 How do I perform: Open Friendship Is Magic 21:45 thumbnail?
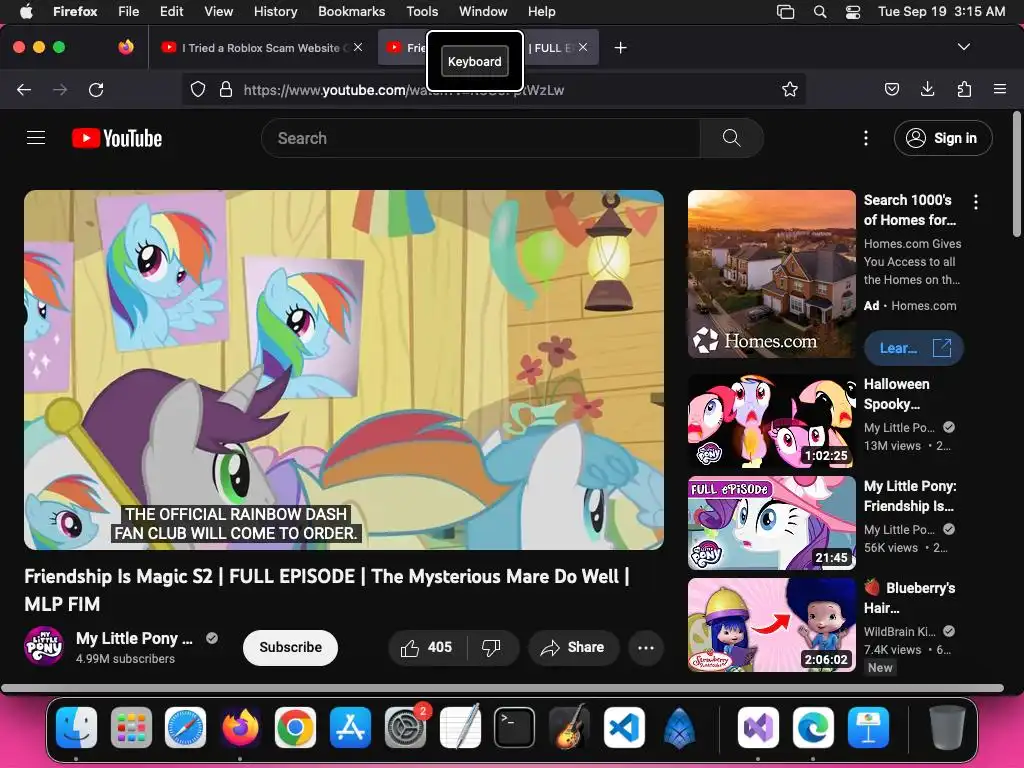771,523
